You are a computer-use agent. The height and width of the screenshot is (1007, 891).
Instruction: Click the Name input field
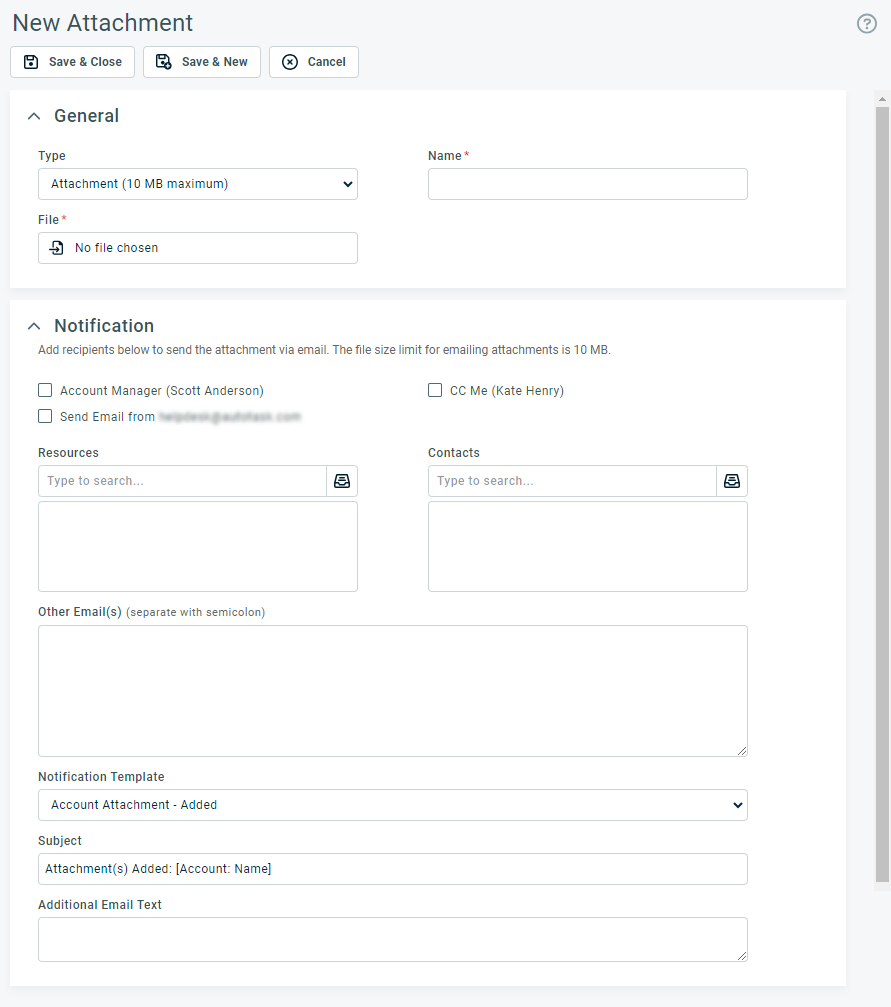(x=588, y=184)
